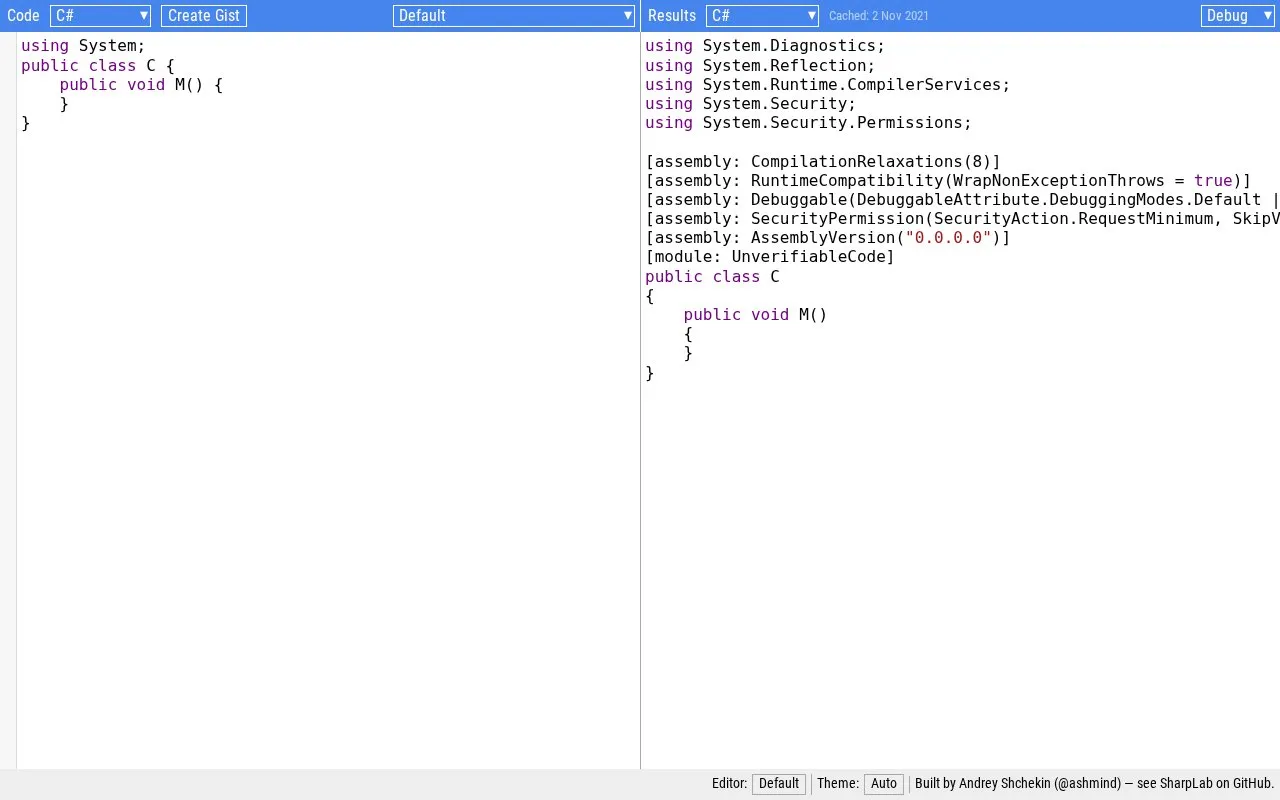The image size is (1280, 800).
Task: Click 'public void M()' in the results pane
Action: [x=756, y=315]
